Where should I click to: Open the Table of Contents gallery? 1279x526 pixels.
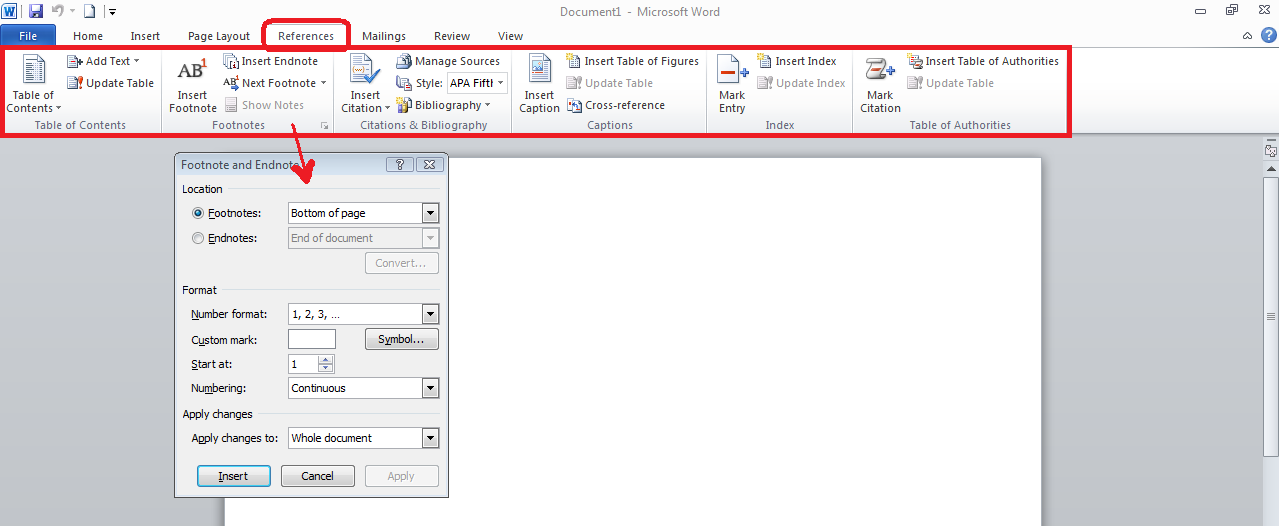click(x=34, y=84)
